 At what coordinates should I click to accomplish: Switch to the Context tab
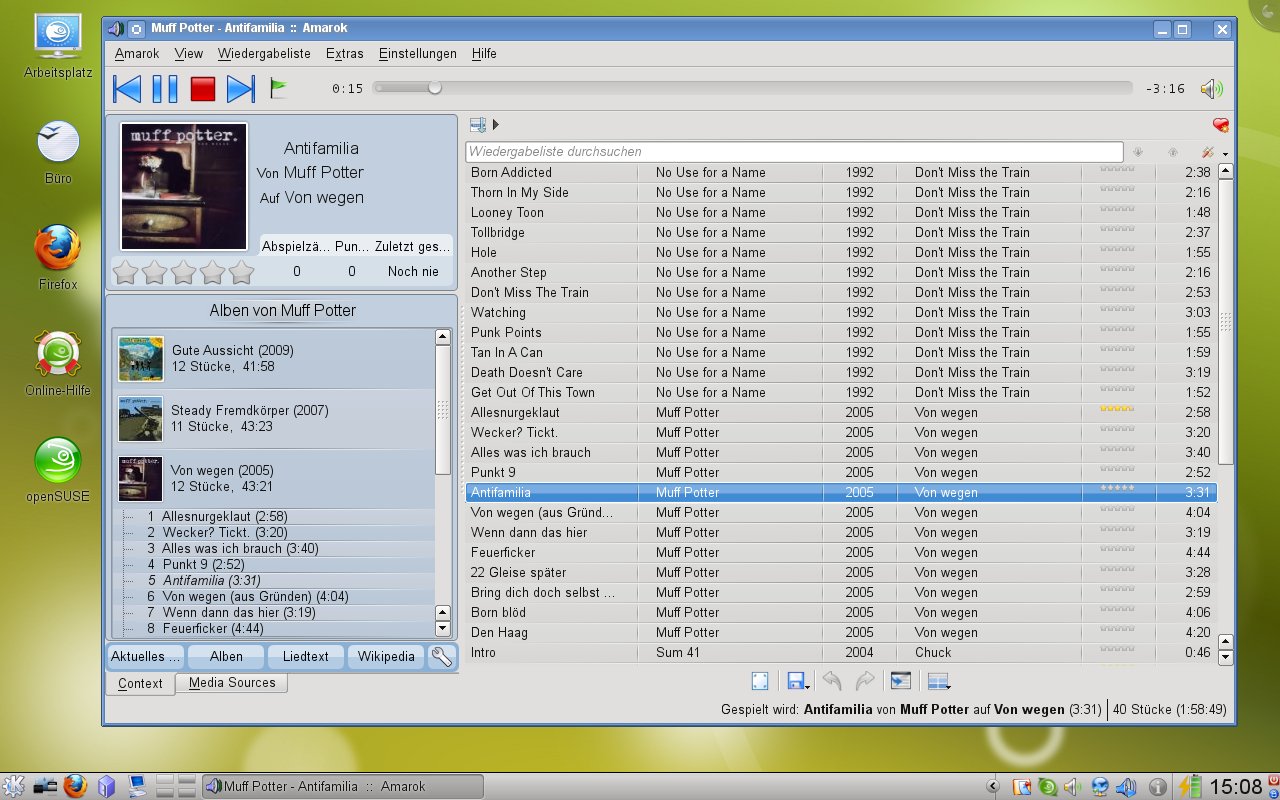[140, 684]
